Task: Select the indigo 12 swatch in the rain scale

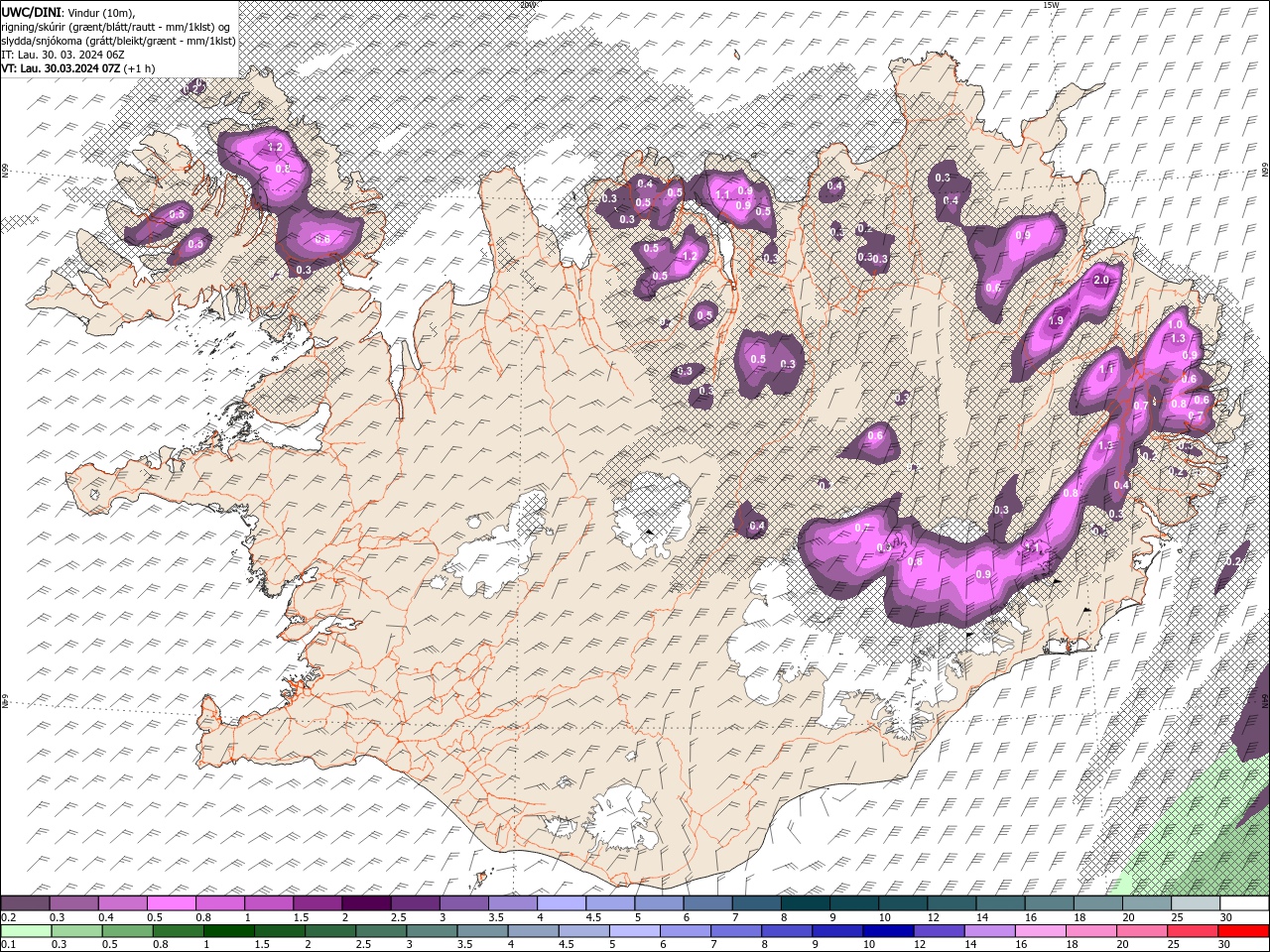Action: pyautogui.click(x=940, y=931)
